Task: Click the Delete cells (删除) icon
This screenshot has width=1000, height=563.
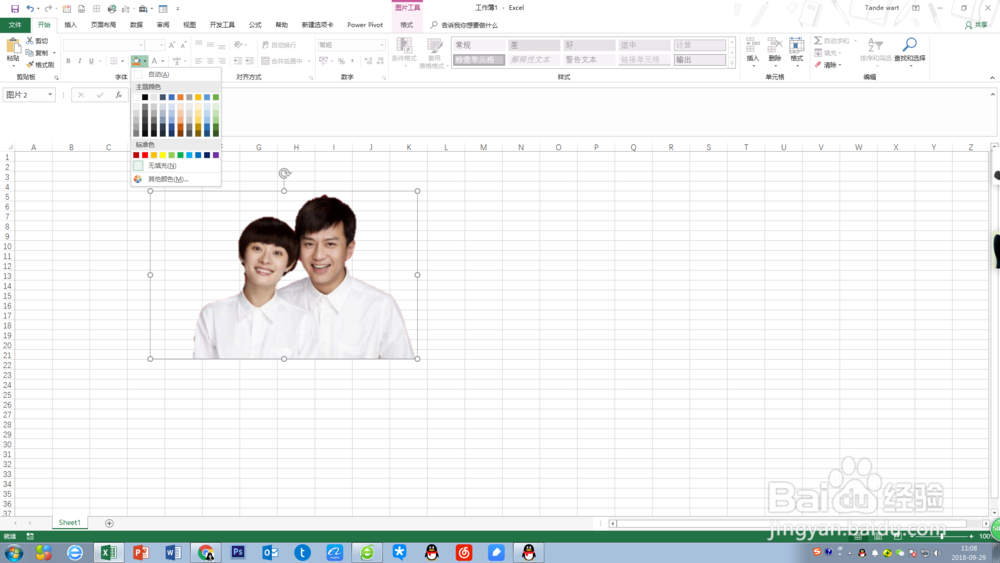Action: point(774,45)
